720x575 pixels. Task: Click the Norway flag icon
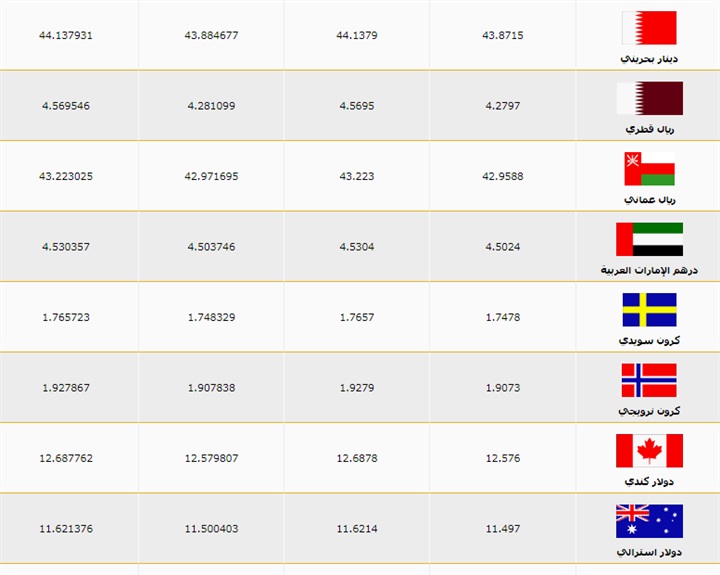(649, 380)
